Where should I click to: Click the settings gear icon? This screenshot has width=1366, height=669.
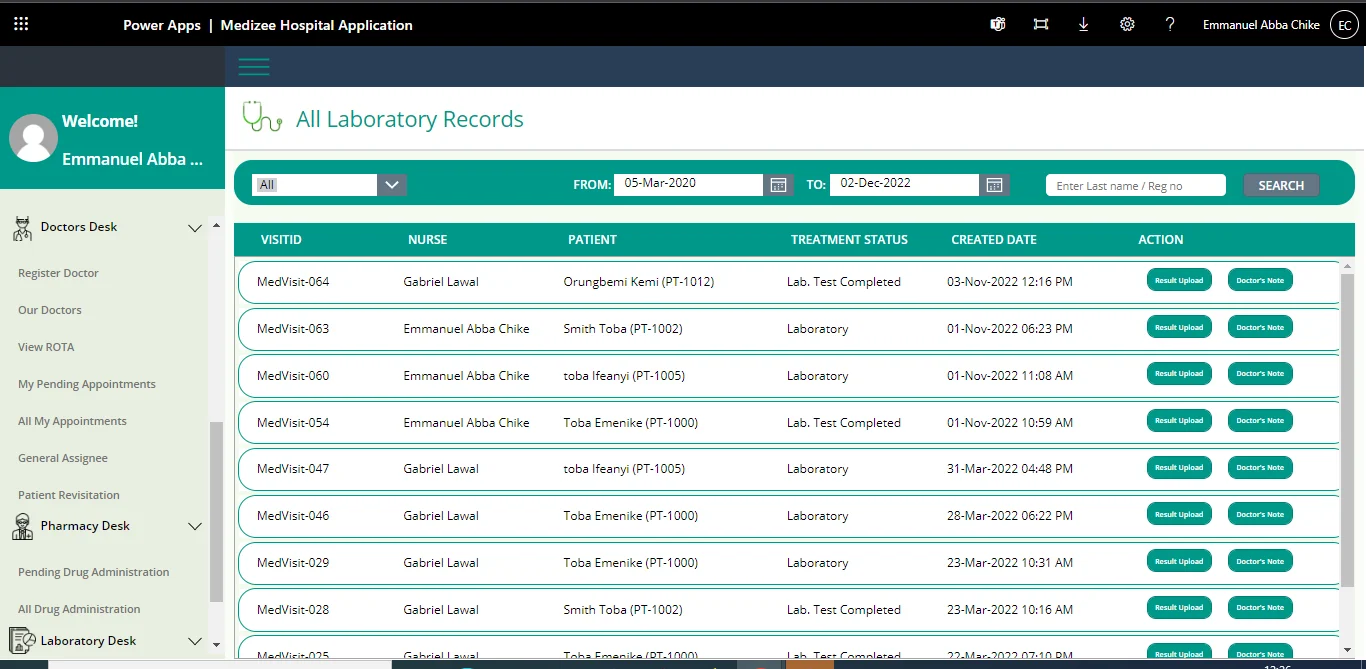pyautogui.click(x=1127, y=24)
